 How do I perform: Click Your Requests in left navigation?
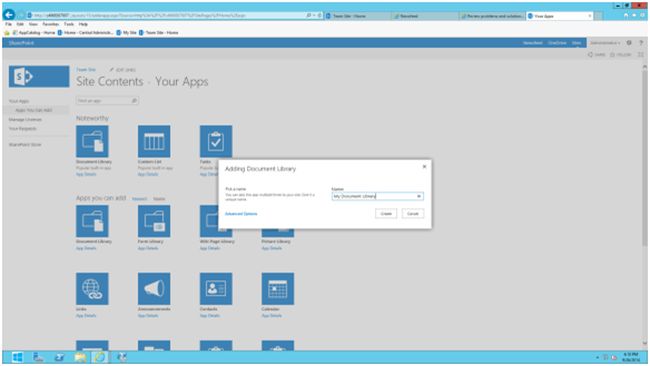pyautogui.click(x=22, y=128)
